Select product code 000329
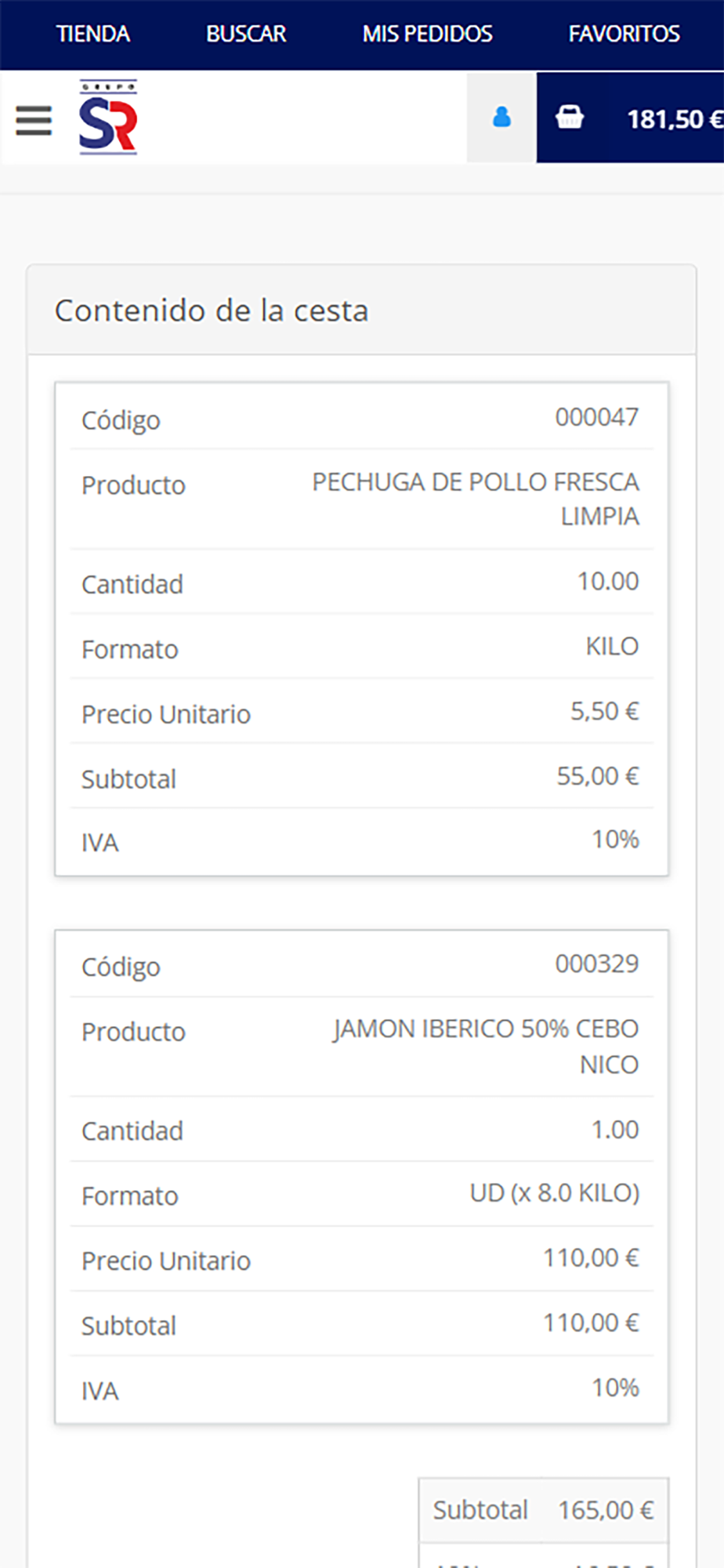This screenshot has width=724, height=1568. (596, 964)
